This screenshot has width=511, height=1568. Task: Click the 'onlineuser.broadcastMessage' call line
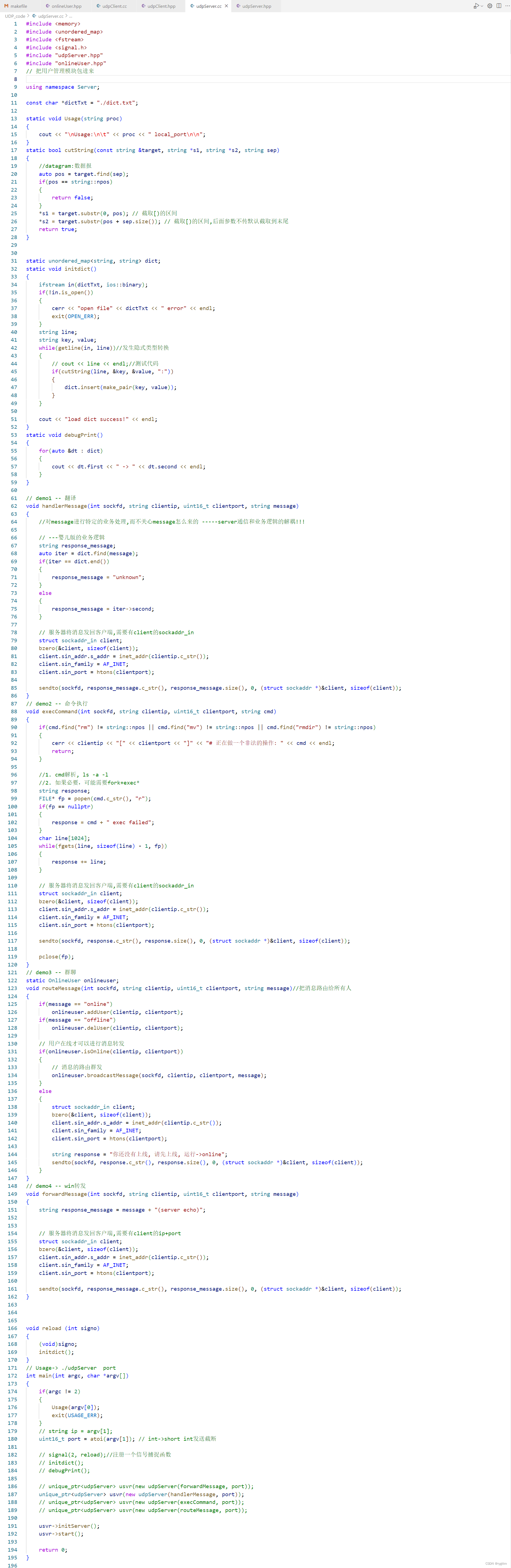159,1075
